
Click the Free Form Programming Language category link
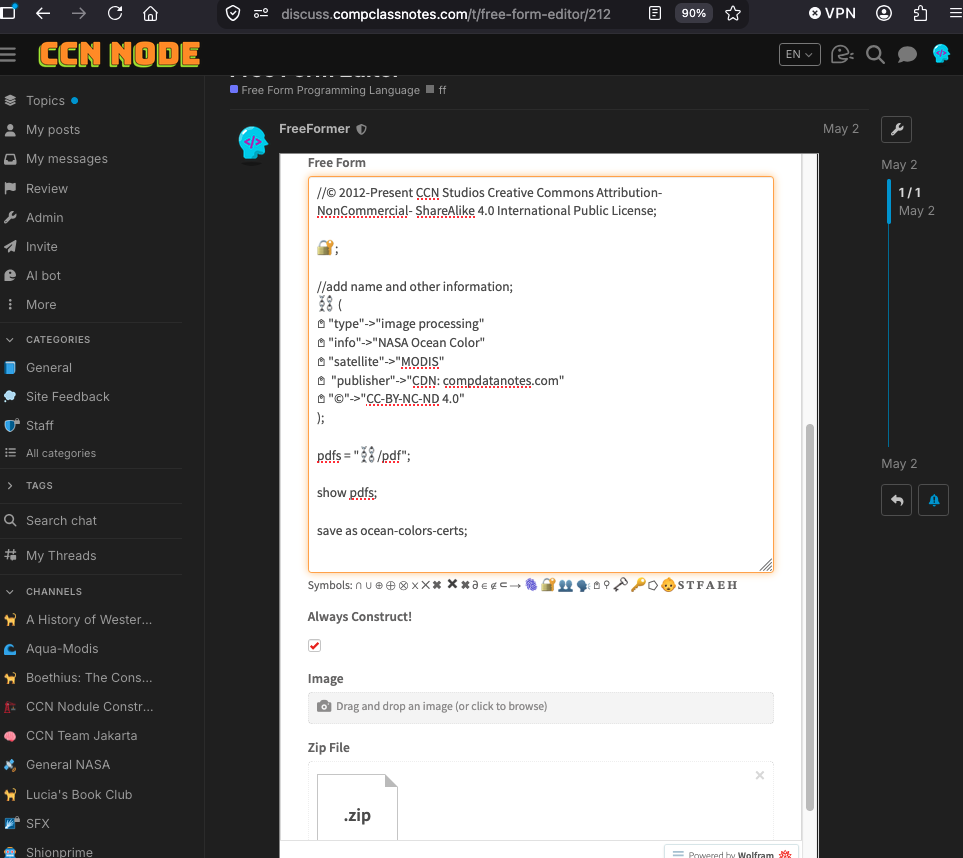click(330, 90)
